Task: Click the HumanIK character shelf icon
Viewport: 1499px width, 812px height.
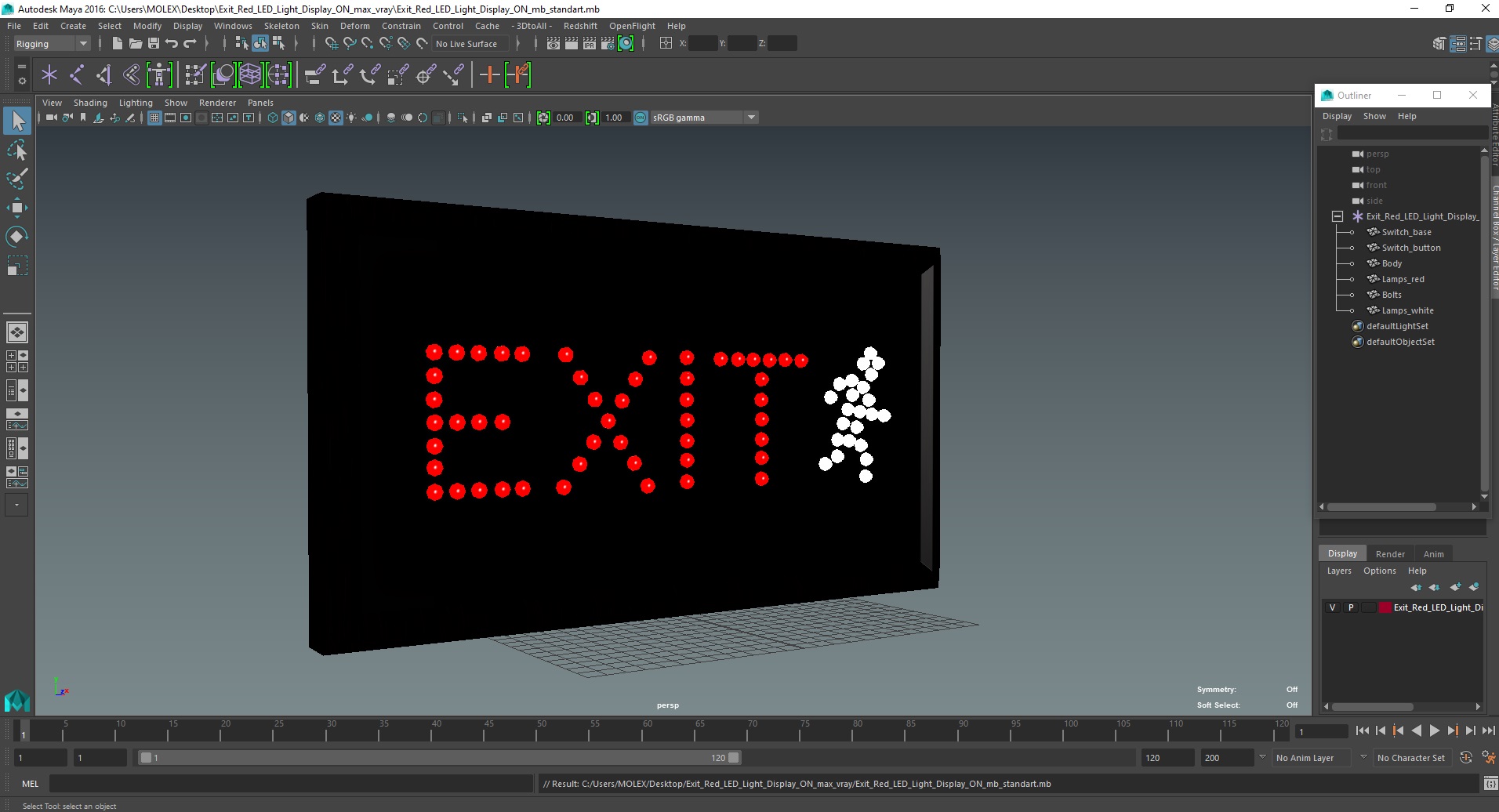Action: point(159,75)
